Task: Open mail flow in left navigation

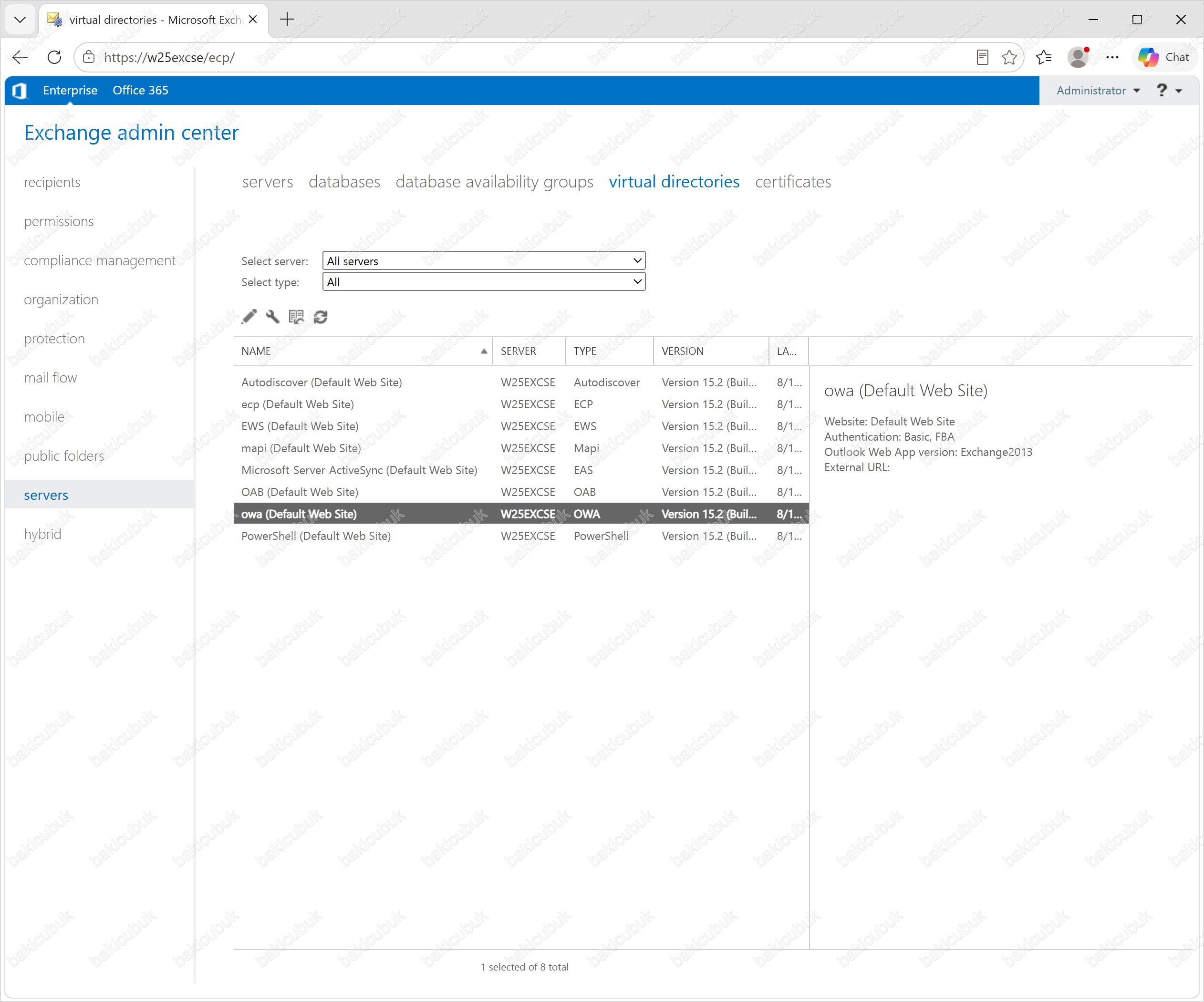Action: [51, 378]
